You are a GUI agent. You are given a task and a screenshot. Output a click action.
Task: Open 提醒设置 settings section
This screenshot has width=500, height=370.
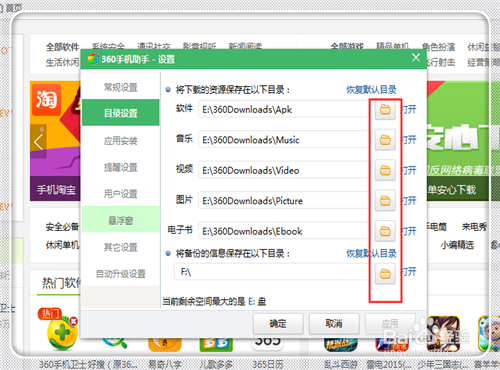tap(121, 167)
